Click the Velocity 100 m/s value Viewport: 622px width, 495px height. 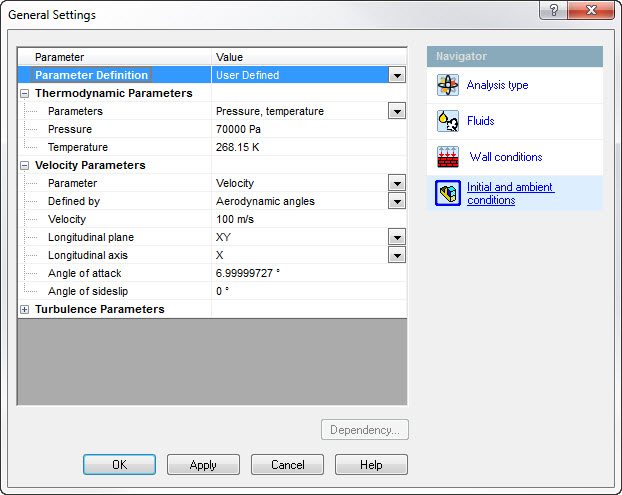[x=300, y=219]
